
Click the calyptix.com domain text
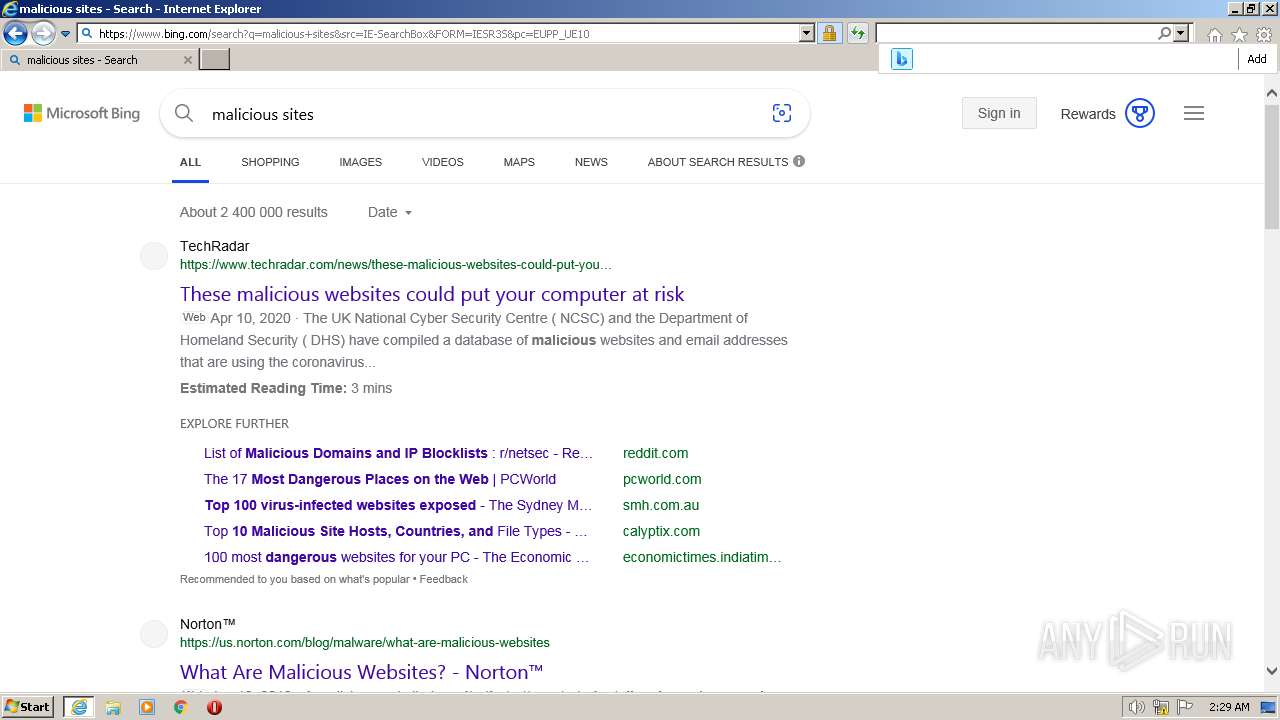661,531
